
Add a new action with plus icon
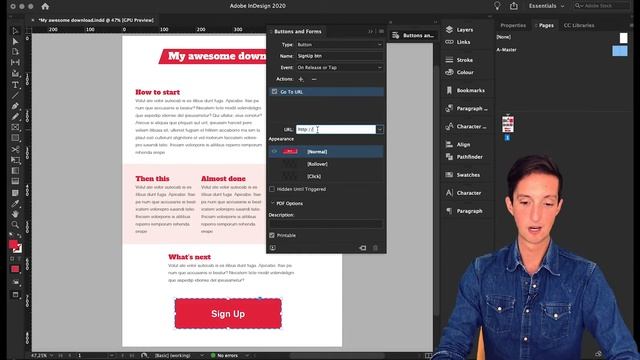point(301,79)
